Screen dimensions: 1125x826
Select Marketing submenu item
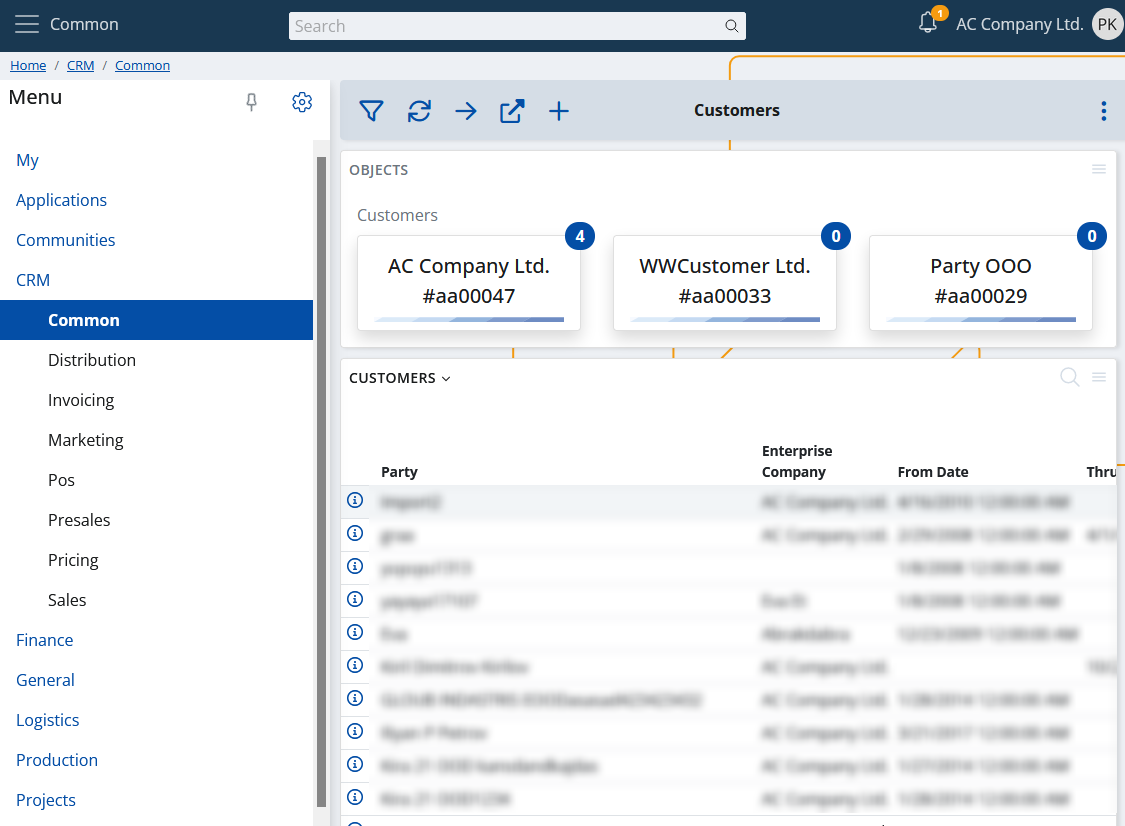pos(85,440)
